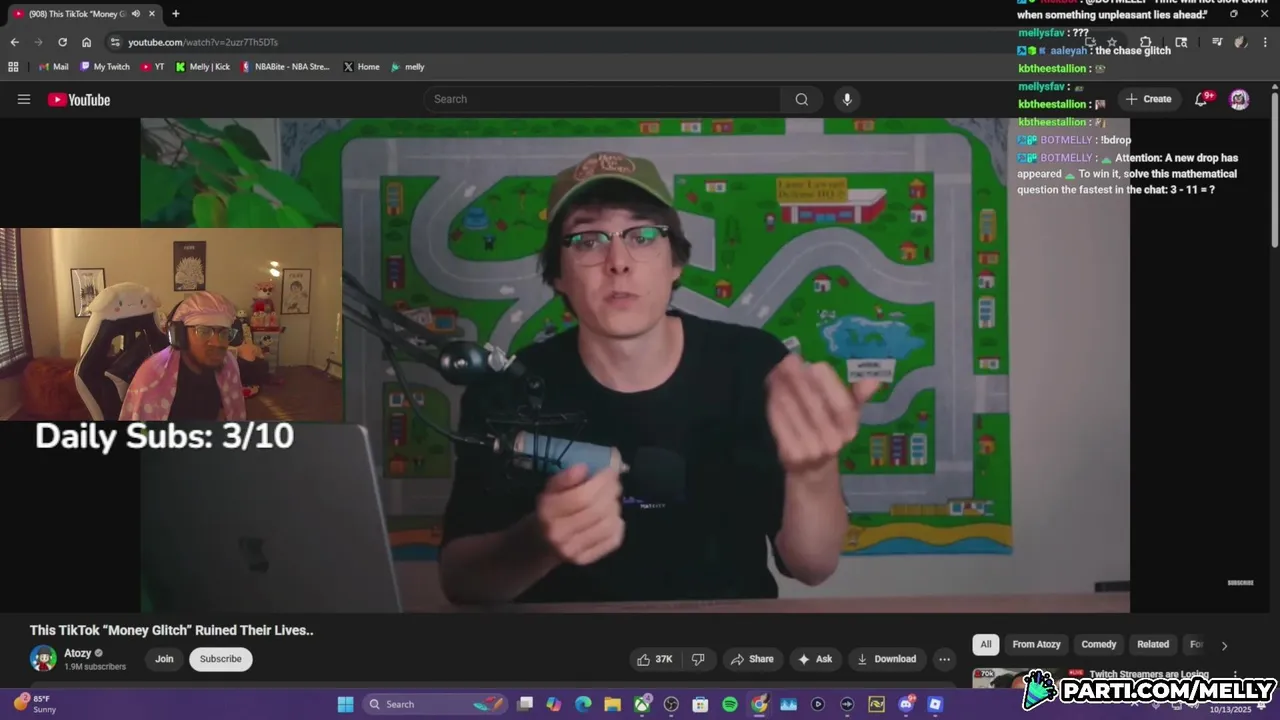Open File Explorer from the taskbar

point(612,704)
